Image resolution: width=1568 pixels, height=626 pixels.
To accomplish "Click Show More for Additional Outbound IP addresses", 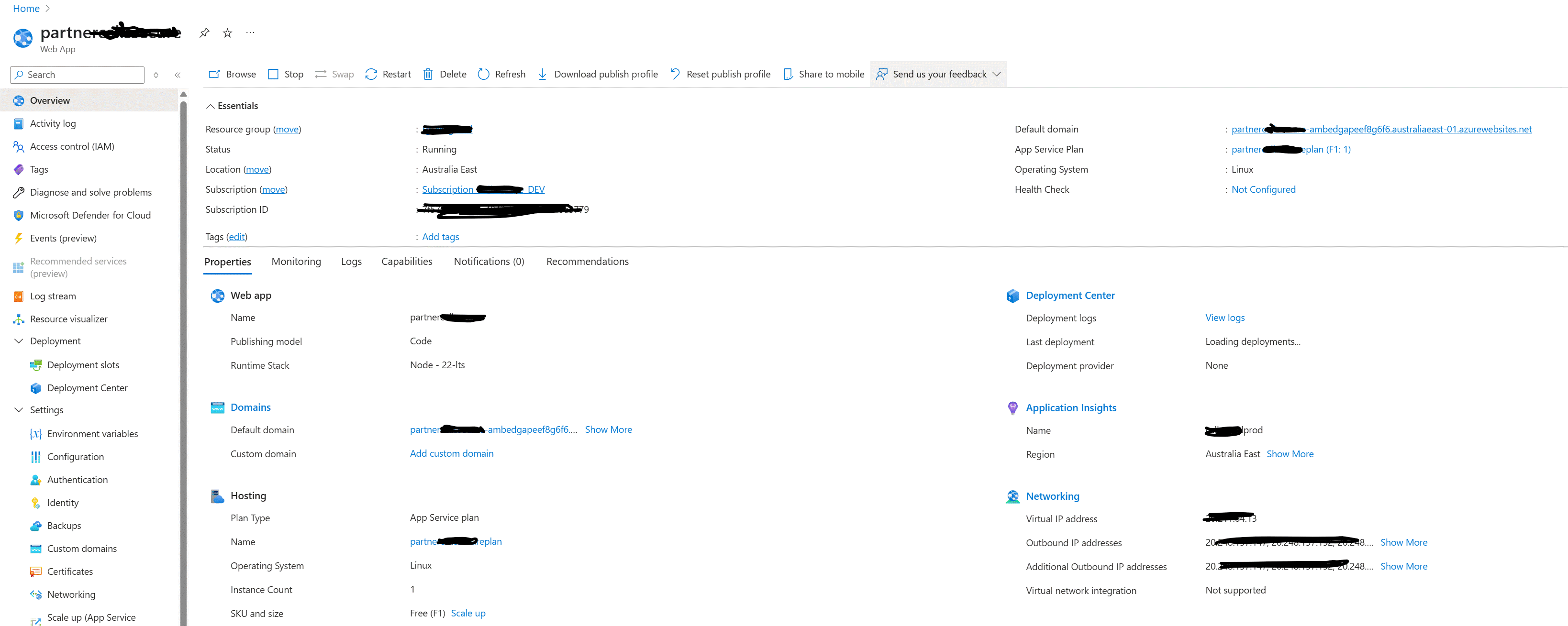I will [x=1404, y=567].
